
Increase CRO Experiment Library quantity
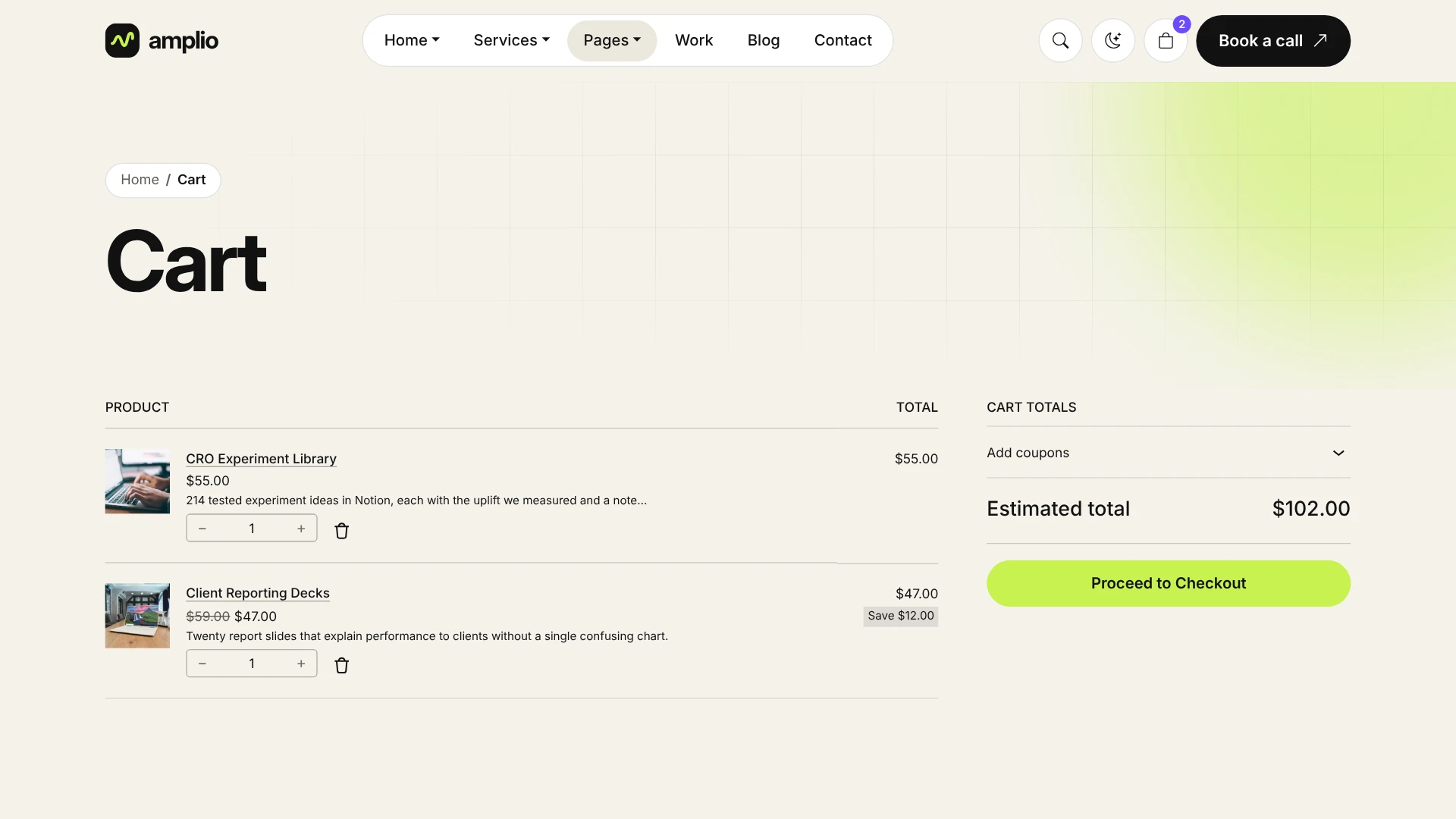(301, 529)
